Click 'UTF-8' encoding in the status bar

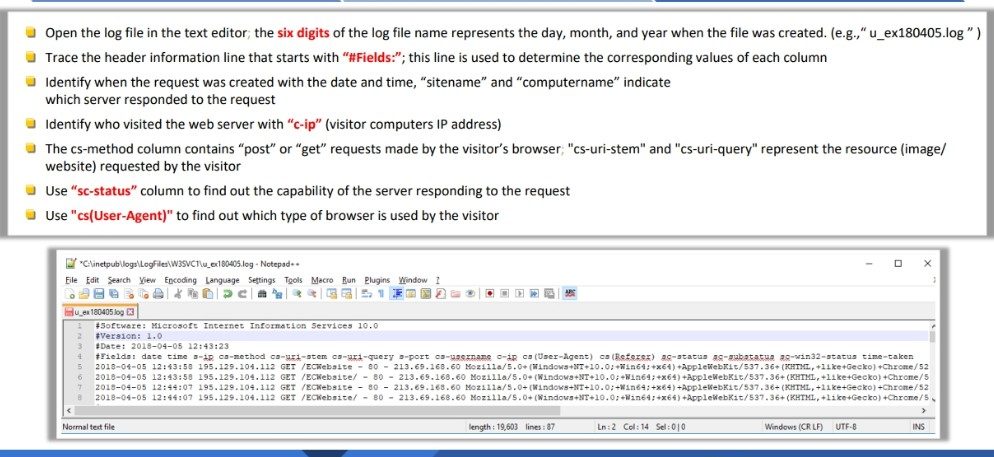pos(846,427)
